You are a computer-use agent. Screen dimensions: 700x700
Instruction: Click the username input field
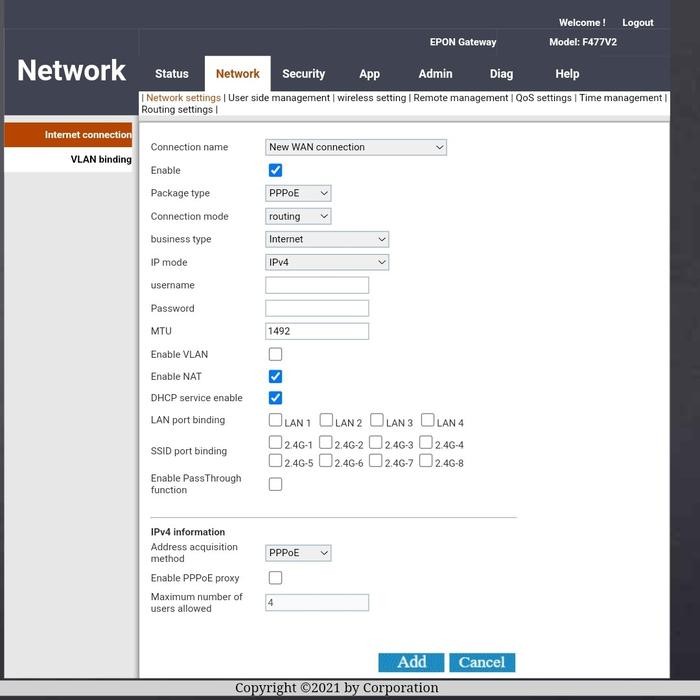point(317,285)
